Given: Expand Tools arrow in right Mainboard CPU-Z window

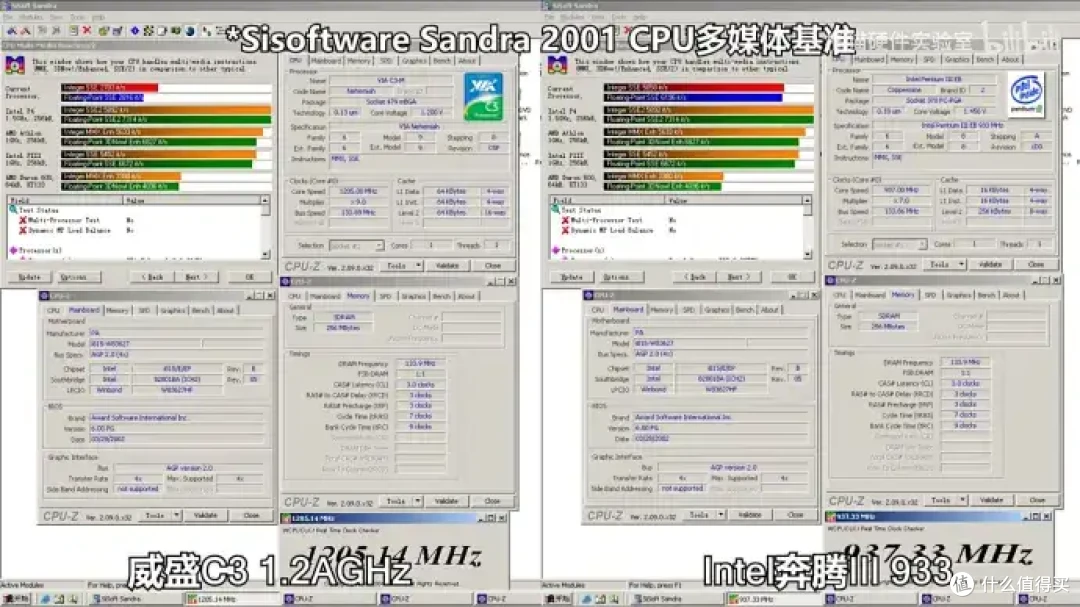Looking at the screenshot, I should 721,515.
